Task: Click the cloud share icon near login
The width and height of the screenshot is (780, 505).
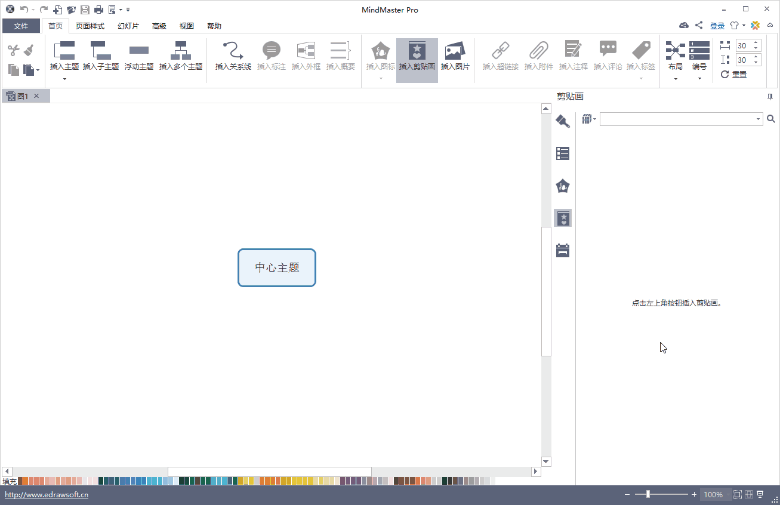Action: pos(684,25)
